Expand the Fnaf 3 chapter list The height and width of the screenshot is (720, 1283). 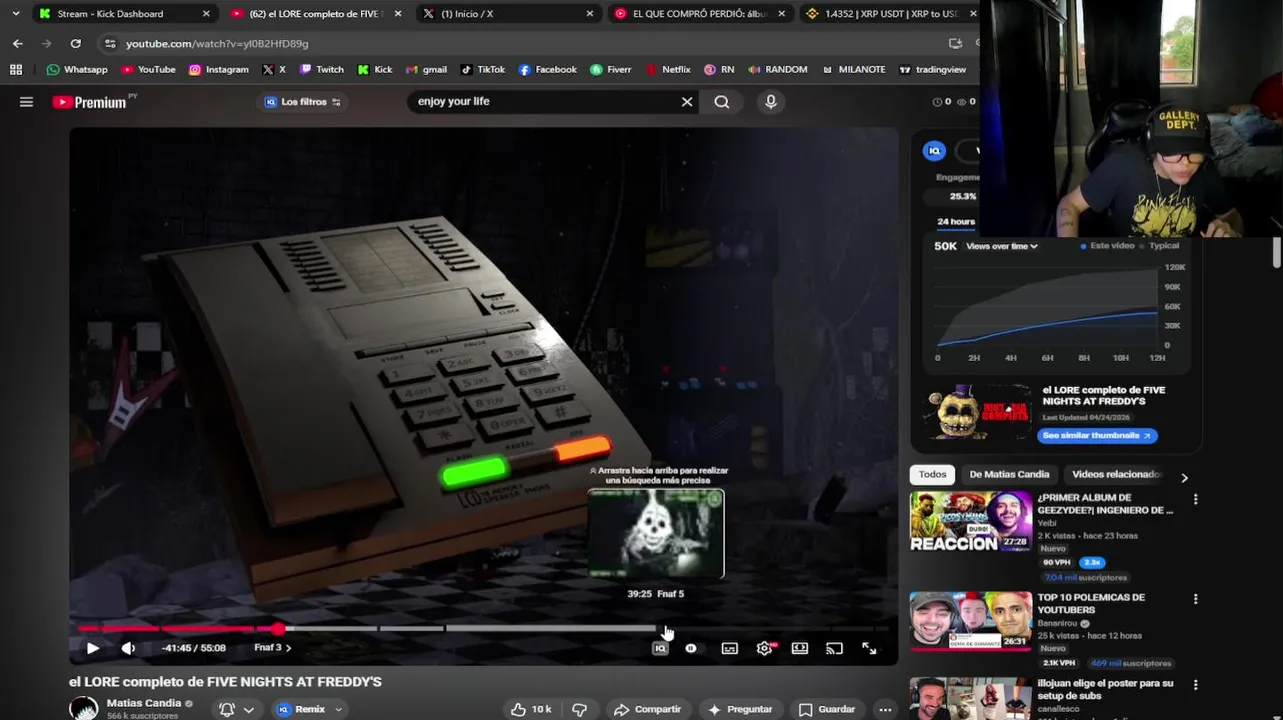(x=273, y=648)
